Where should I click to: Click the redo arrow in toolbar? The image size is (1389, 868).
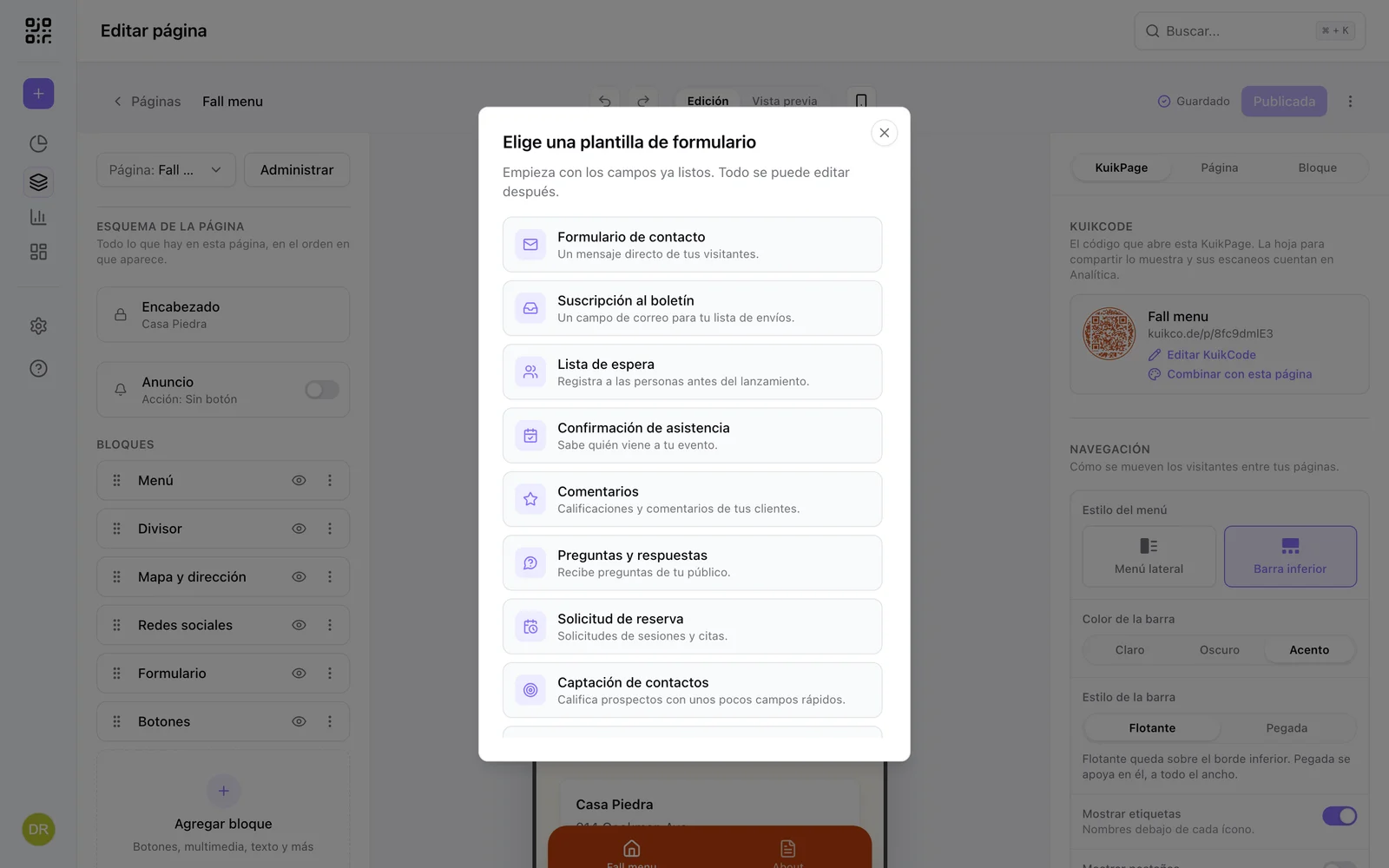point(643,101)
